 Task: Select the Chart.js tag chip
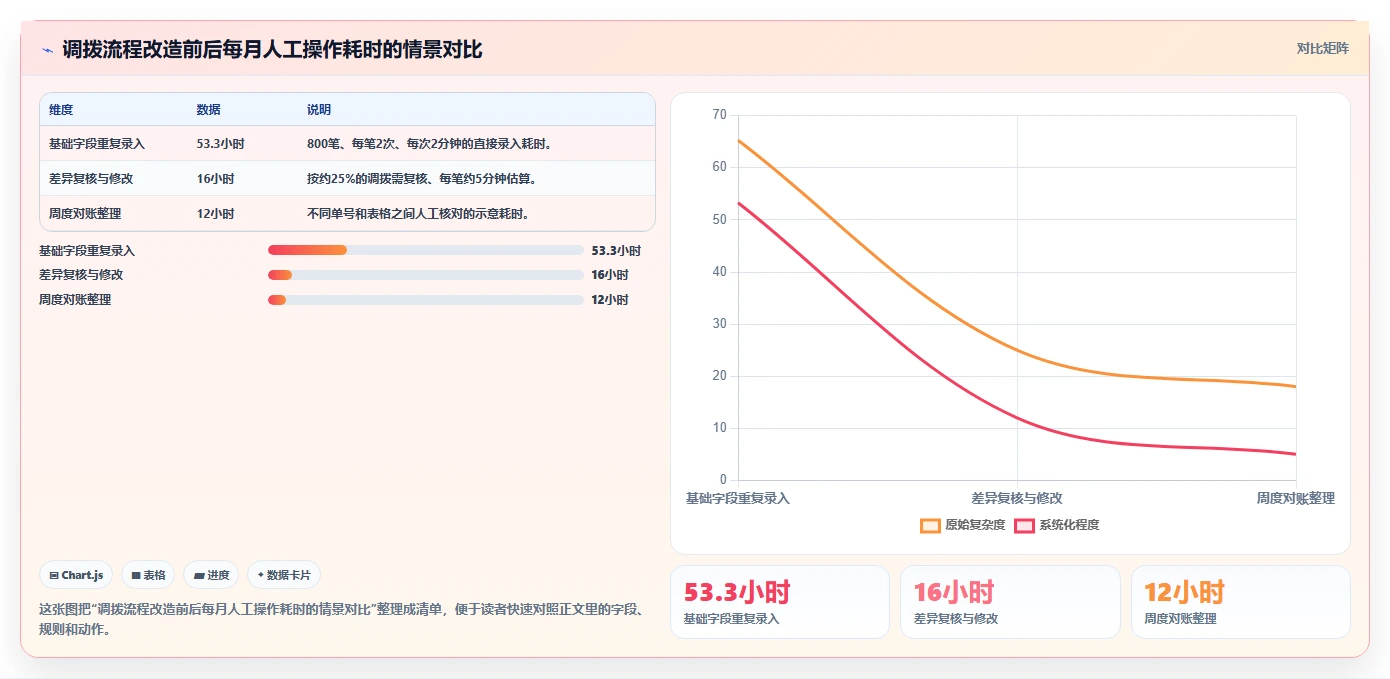77,575
